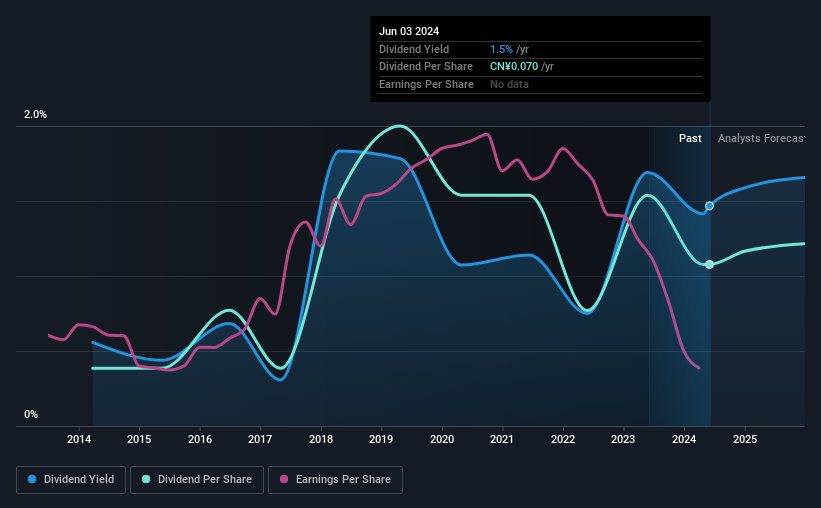Image resolution: width=821 pixels, height=508 pixels.
Task: Click the CN¥0.070 /yr tooltip value
Action: [x=522, y=67]
